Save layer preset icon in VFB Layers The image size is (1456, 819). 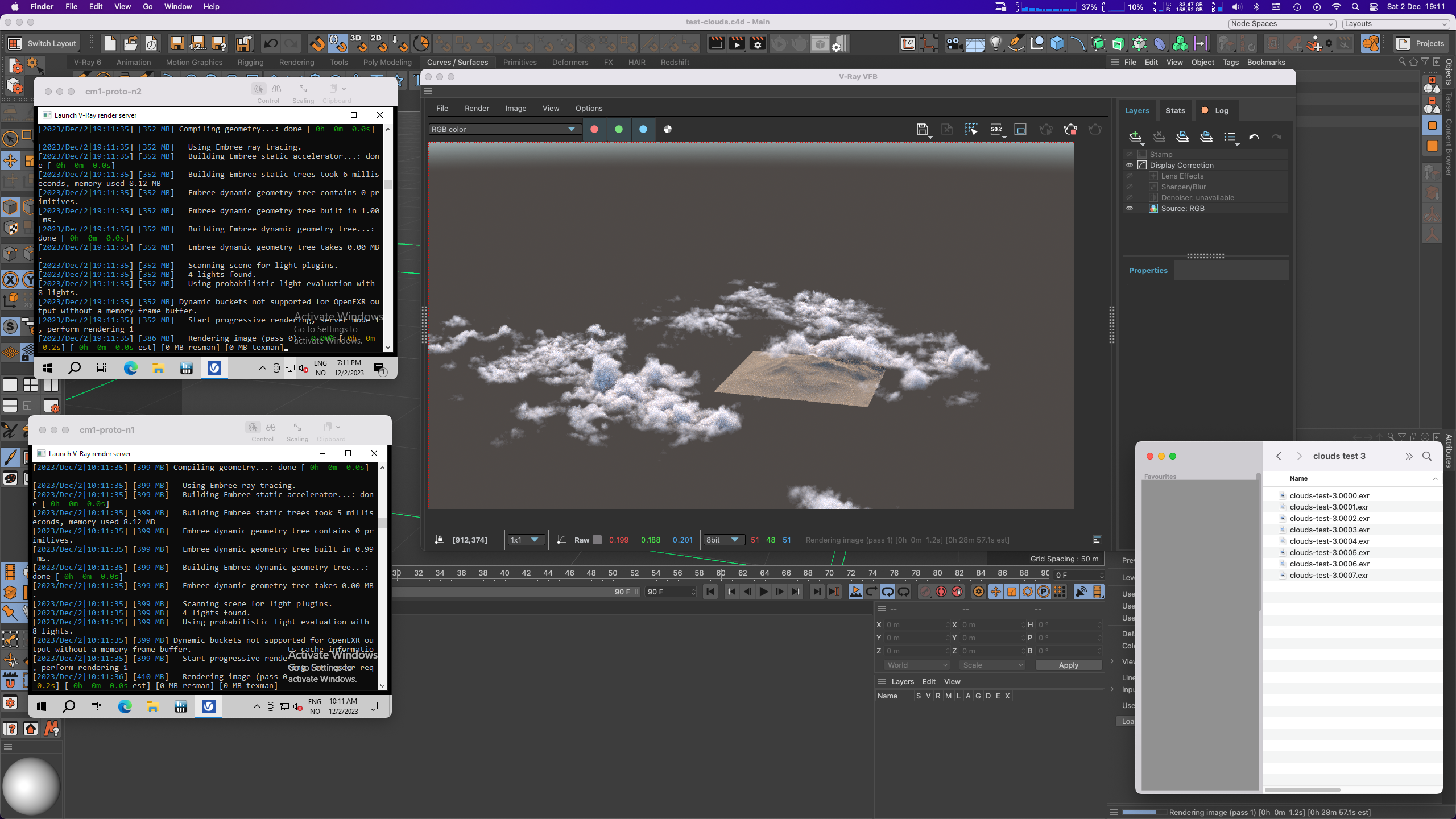(1182, 137)
